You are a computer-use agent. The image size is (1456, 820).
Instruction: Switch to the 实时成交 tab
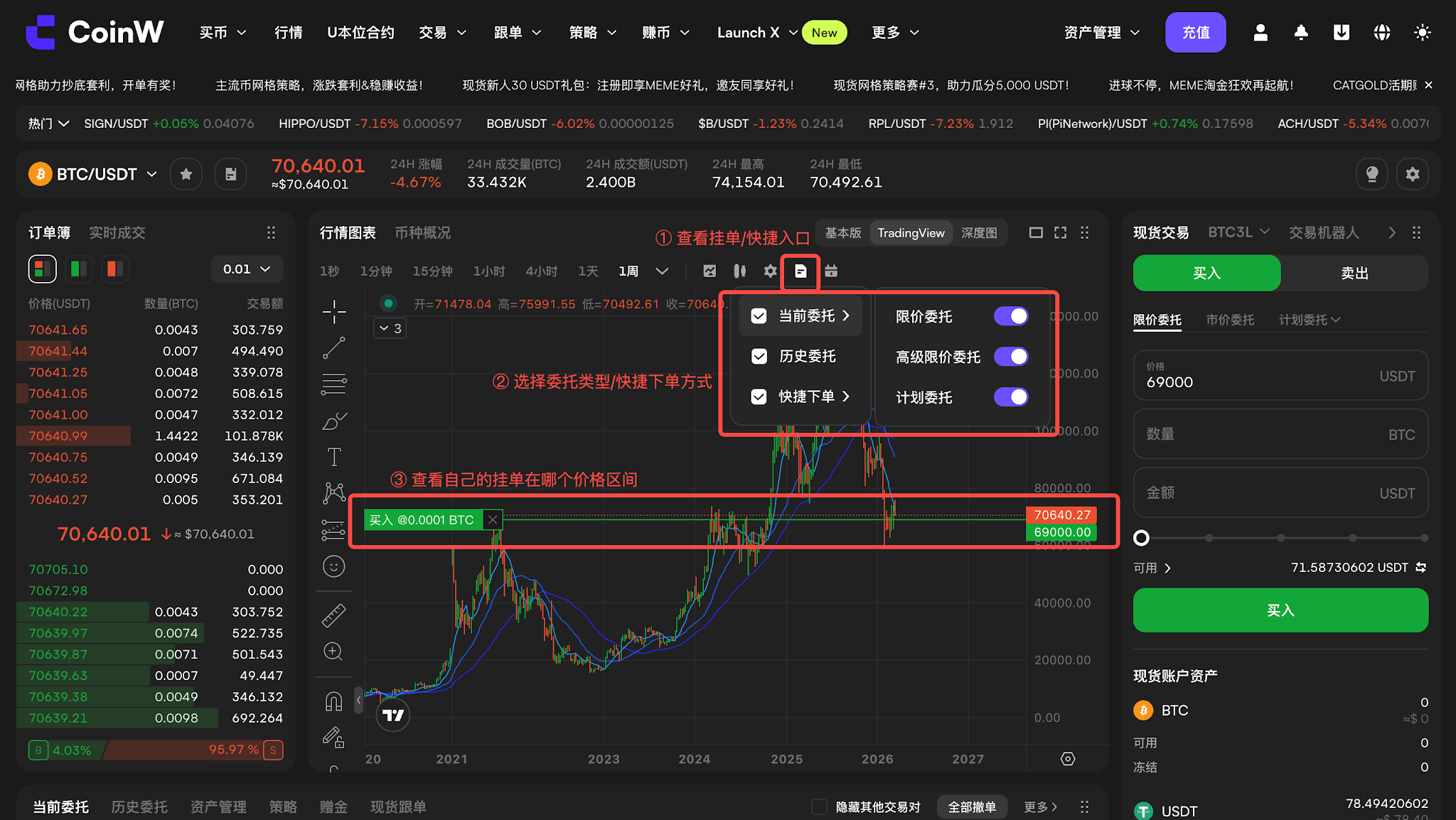[117, 232]
